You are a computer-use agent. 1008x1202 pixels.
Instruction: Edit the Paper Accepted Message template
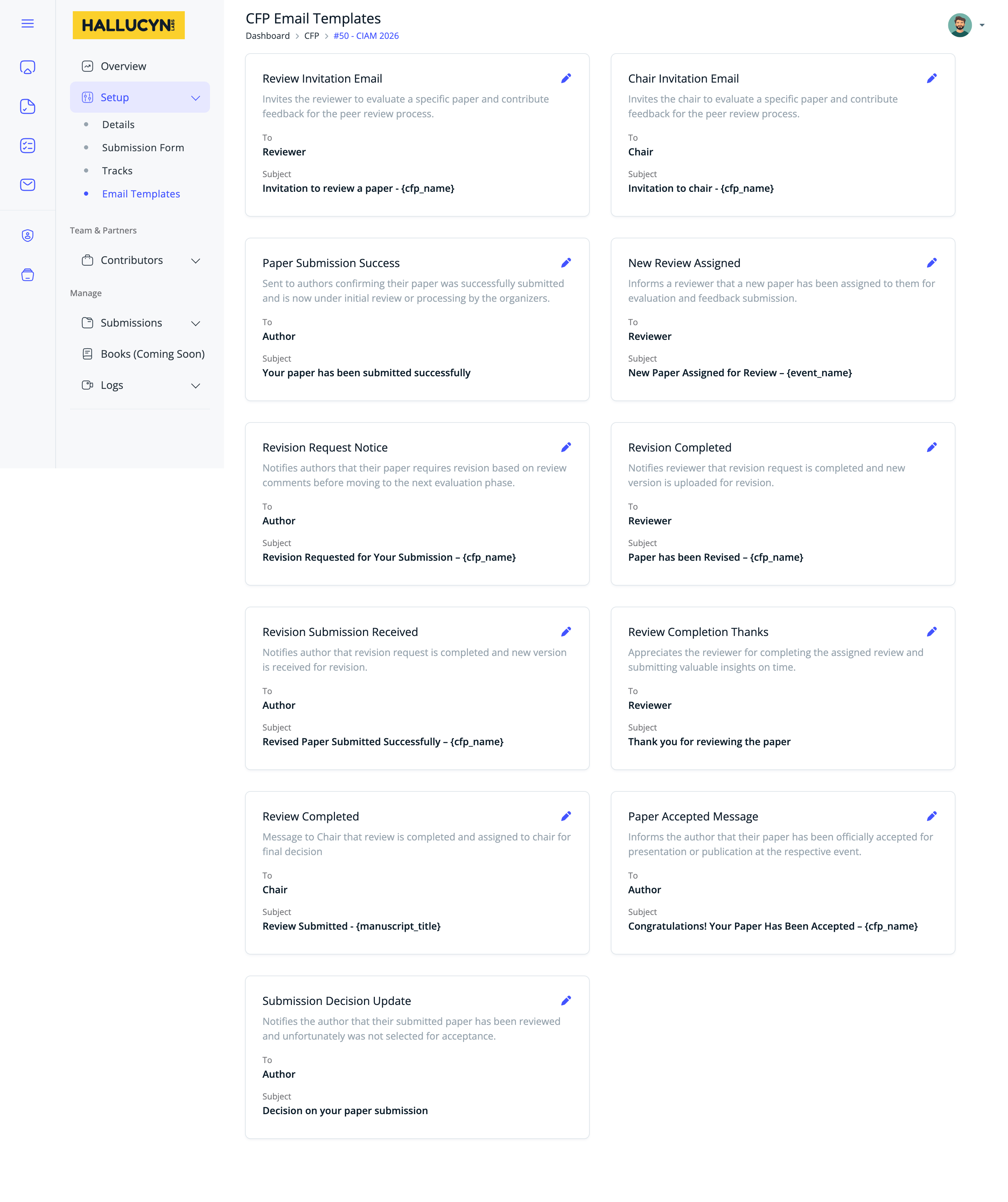coord(932,816)
